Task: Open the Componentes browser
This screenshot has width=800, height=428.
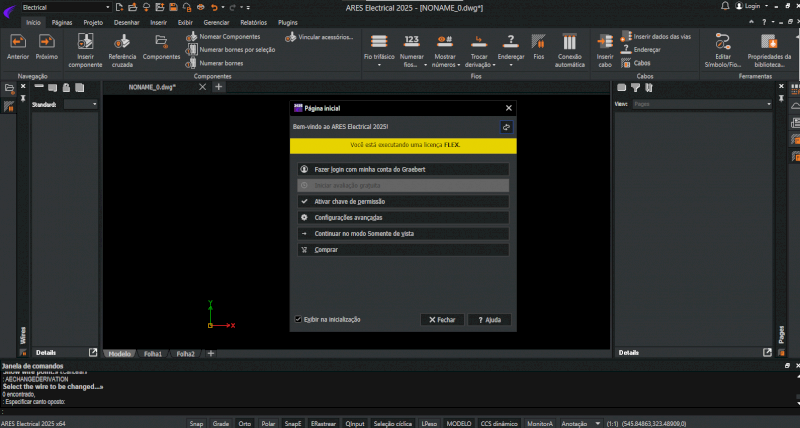Action: pos(161,47)
